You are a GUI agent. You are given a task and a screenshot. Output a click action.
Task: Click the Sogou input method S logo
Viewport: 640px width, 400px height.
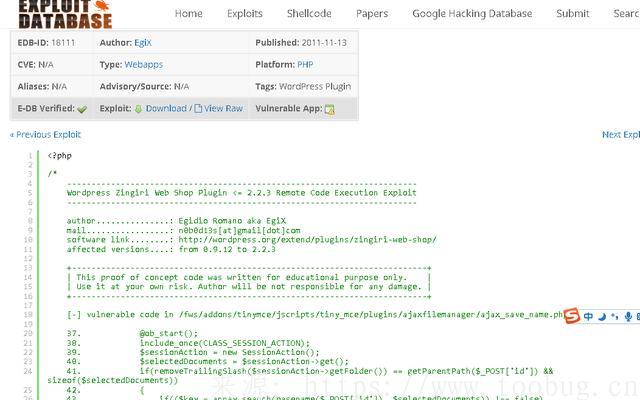click(571, 316)
